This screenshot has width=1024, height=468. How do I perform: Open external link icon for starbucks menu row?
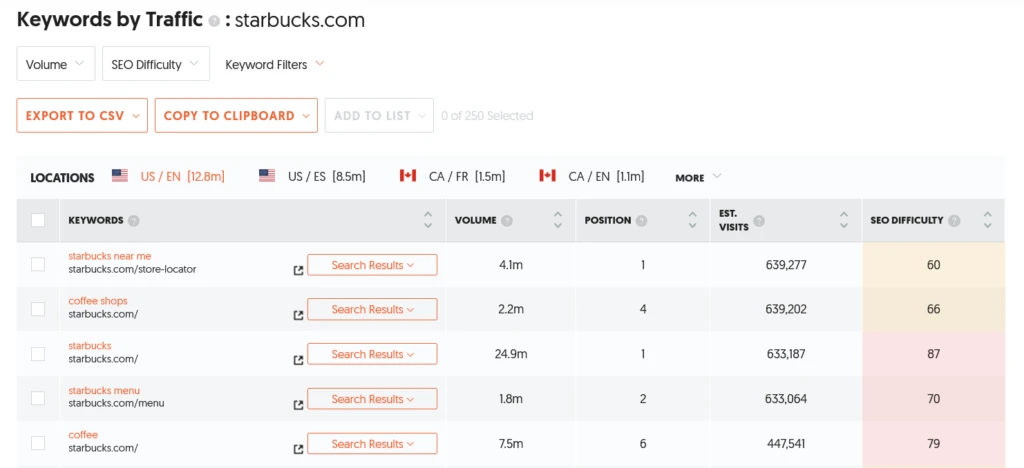(x=298, y=405)
